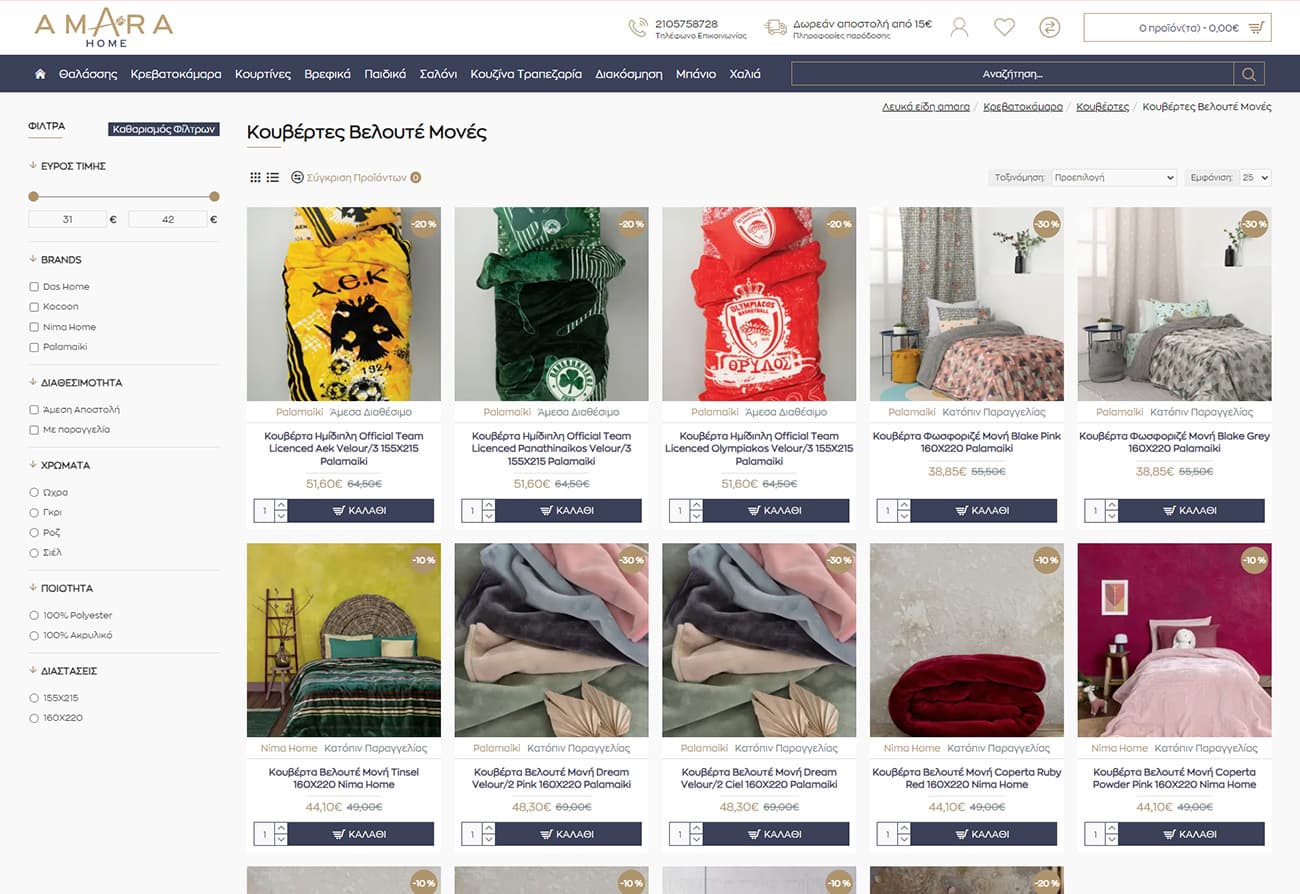Select the Σιέλ color option
Viewport: 1300px width, 894px height.
click(34, 553)
